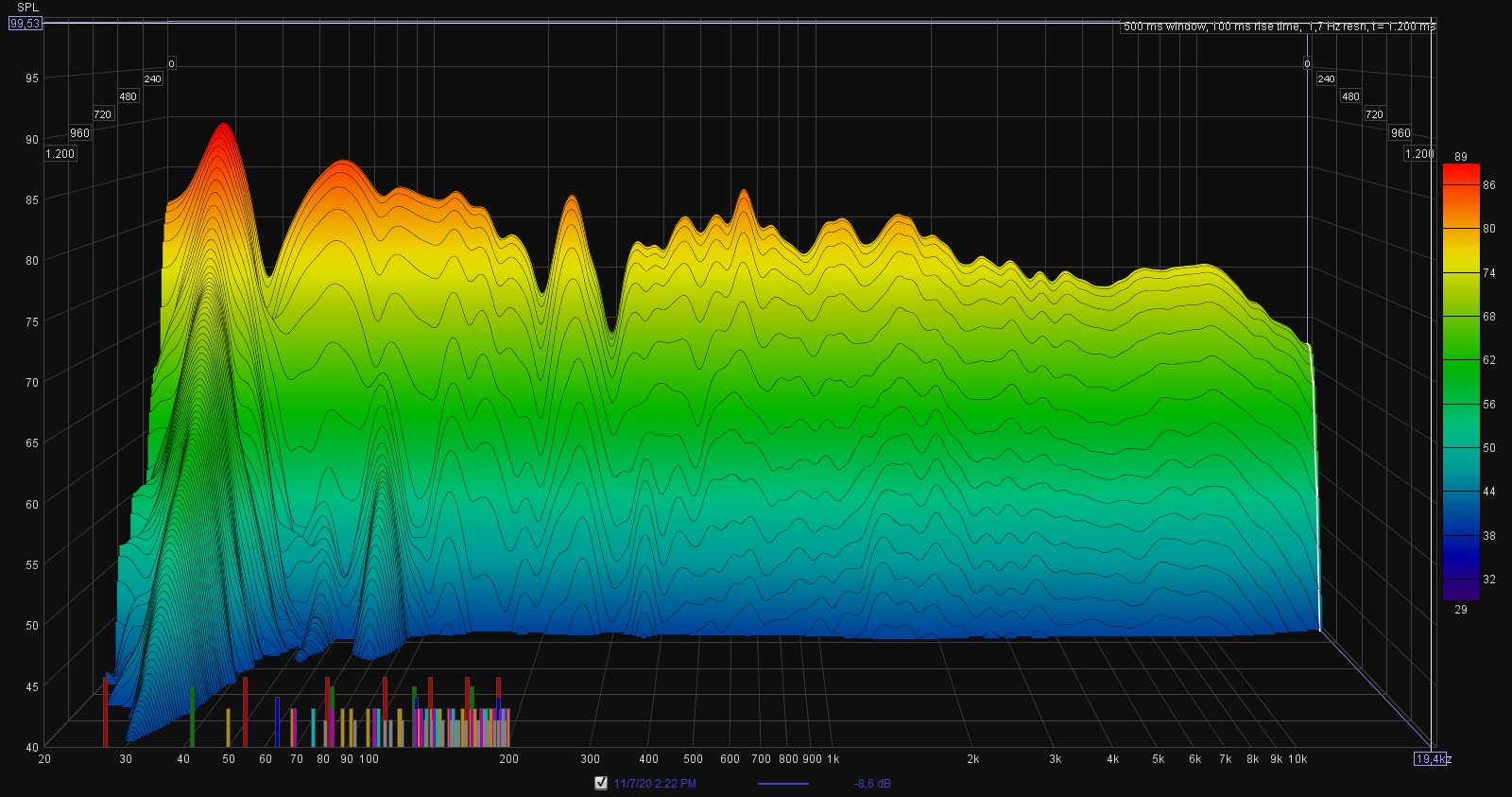Click the red top of the color scale
The height and width of the screenshot is (797, 1512).
[1461, 173]
